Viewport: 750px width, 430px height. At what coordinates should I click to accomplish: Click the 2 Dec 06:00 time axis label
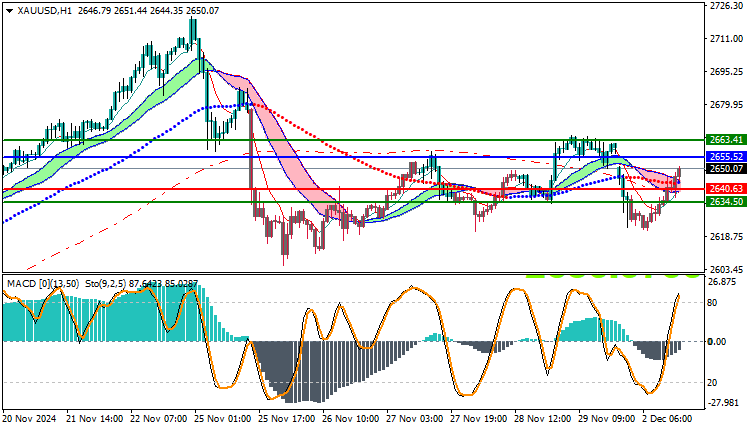pyautogui.click(x=668, y=419)
